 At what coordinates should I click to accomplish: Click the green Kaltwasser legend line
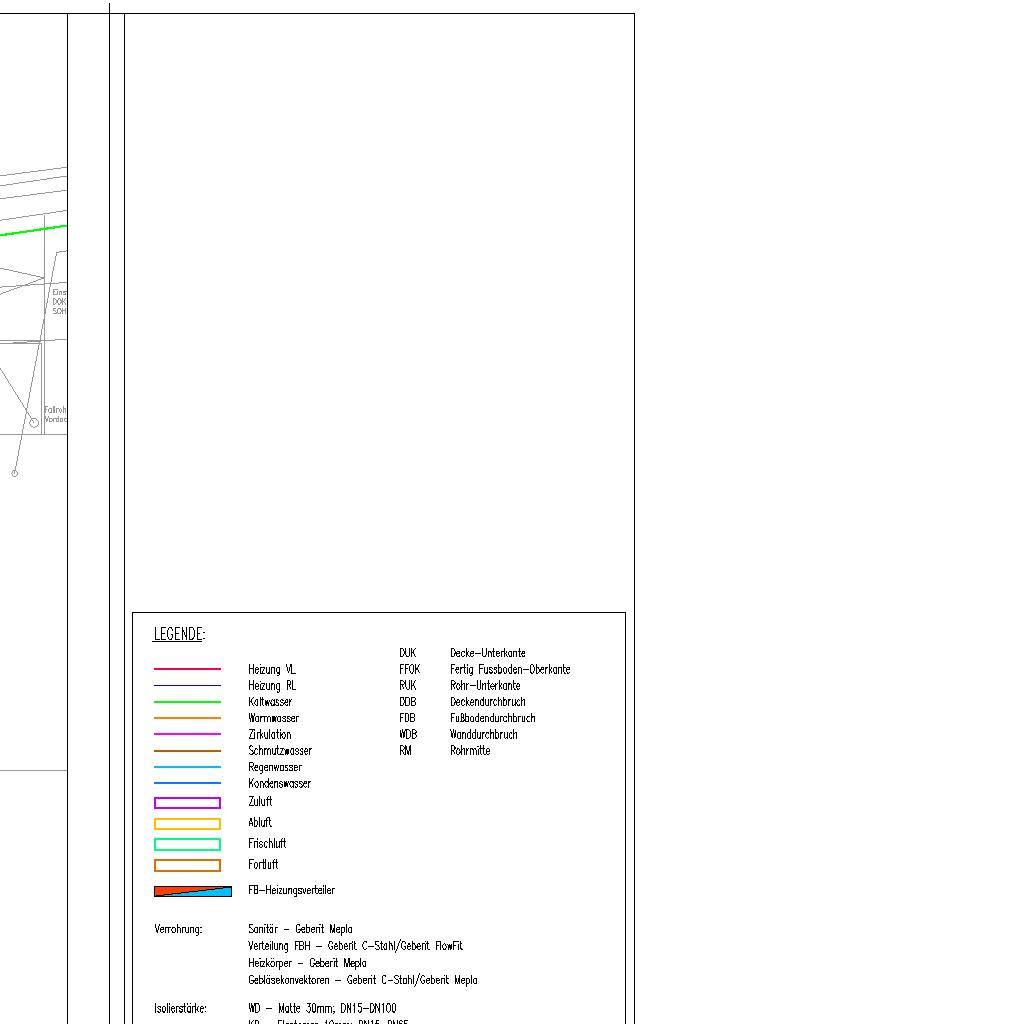click(x=187, y=702)
